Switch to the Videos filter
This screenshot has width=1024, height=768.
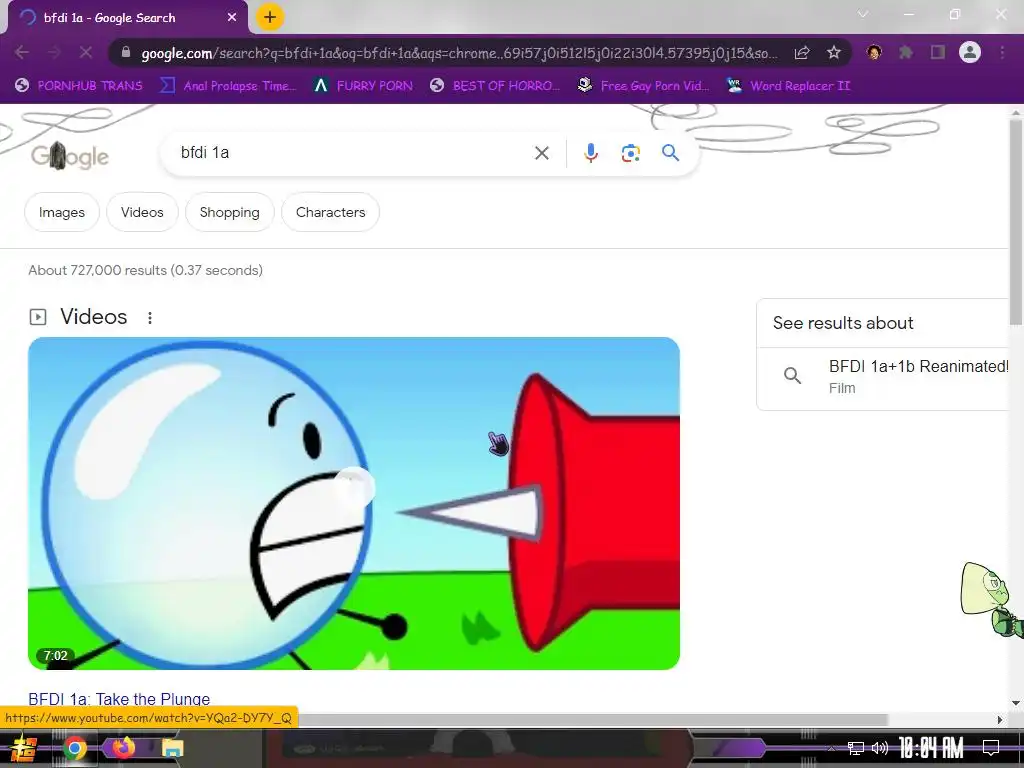point(142,212)
